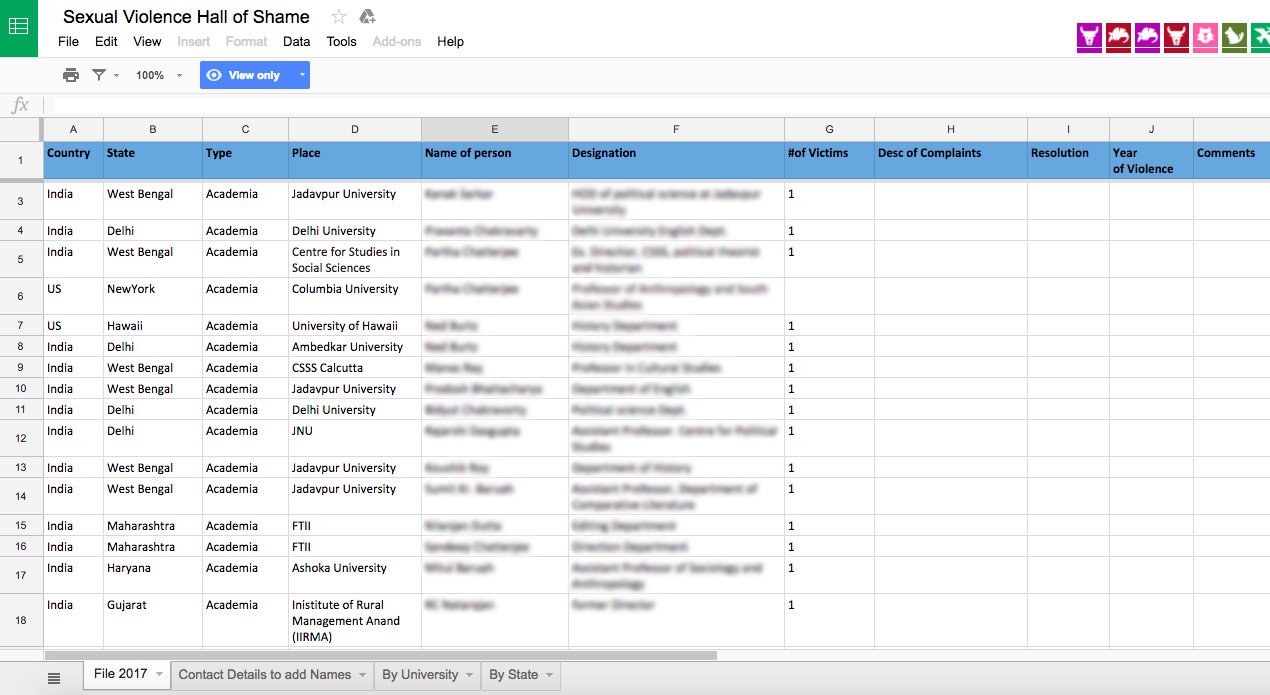Image resolution: width=1270 pixels, height=695 pixels.
Task: Open the View only mode dropdown arrow
Action: [x=301, y=75]
